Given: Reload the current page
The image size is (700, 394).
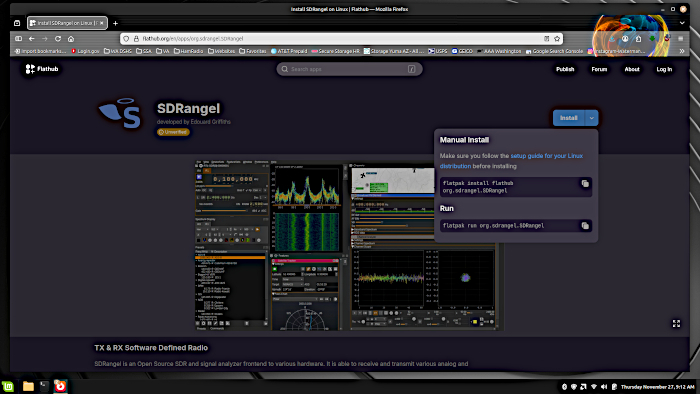Looking at the screenshot, I should pos(58,39).
